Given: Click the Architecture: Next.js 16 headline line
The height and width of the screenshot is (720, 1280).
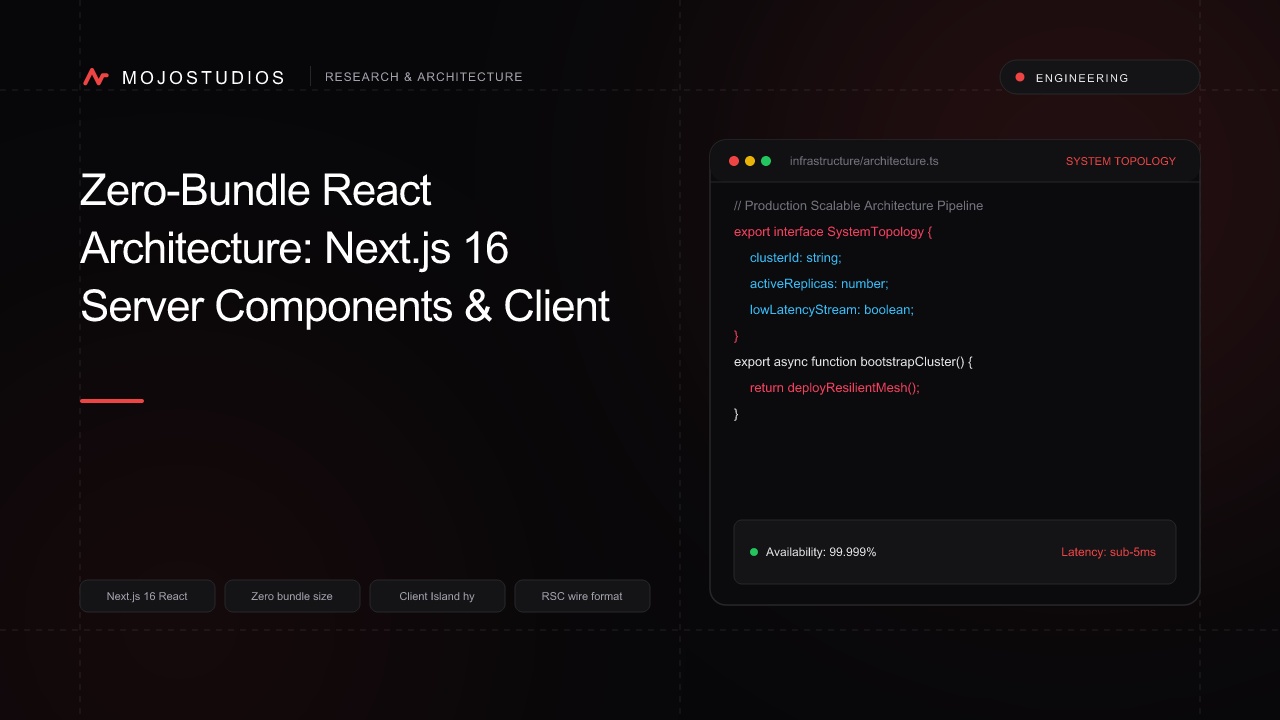Looking at the screenshot, I should [x=294, y=248].
